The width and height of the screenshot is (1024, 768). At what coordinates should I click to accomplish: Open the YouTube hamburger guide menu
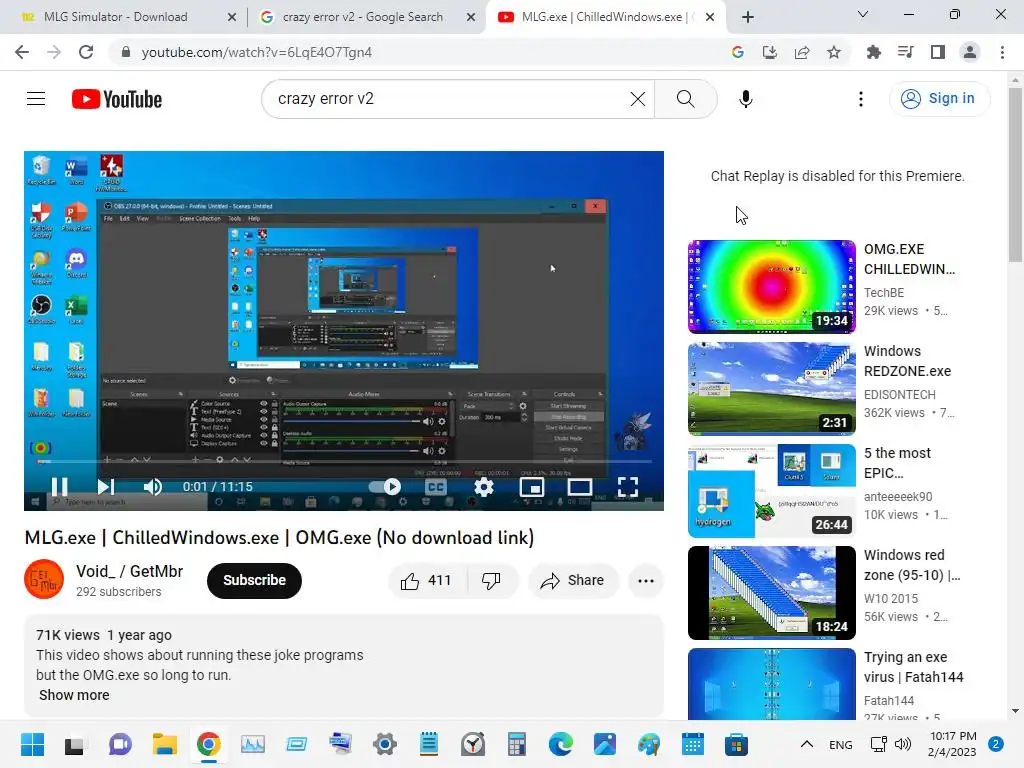(36, 99)
